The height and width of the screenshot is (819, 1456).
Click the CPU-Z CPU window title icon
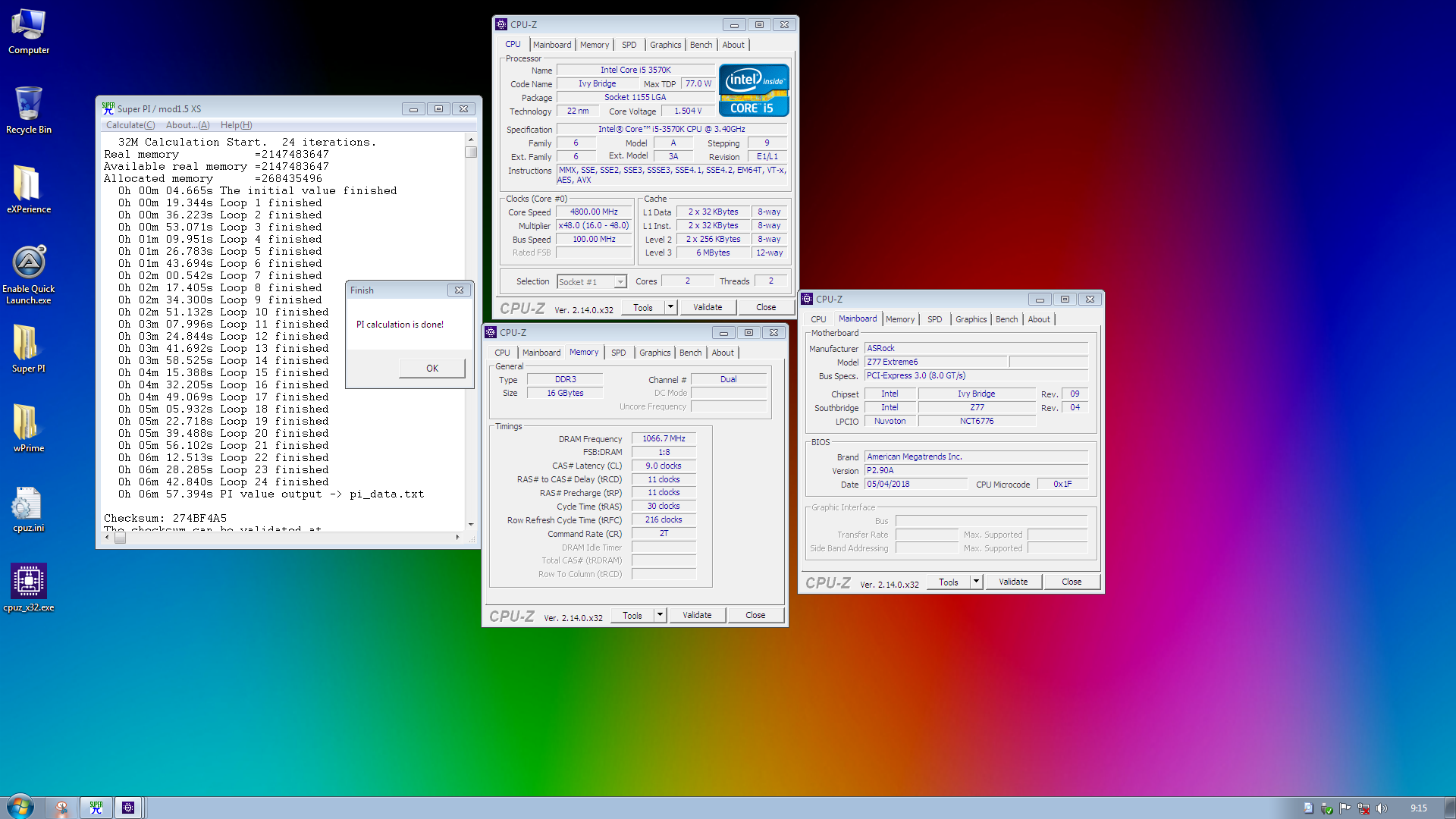pos(501,25)
